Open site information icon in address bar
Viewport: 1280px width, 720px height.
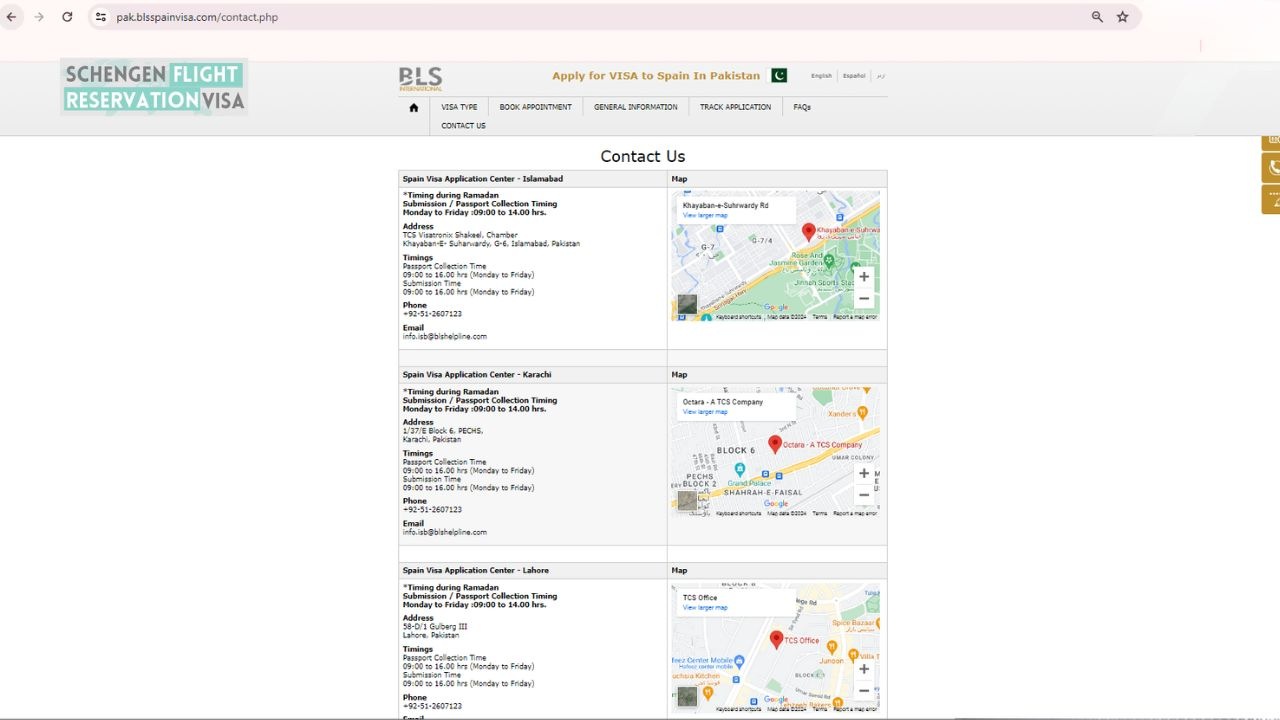[100, 17]
